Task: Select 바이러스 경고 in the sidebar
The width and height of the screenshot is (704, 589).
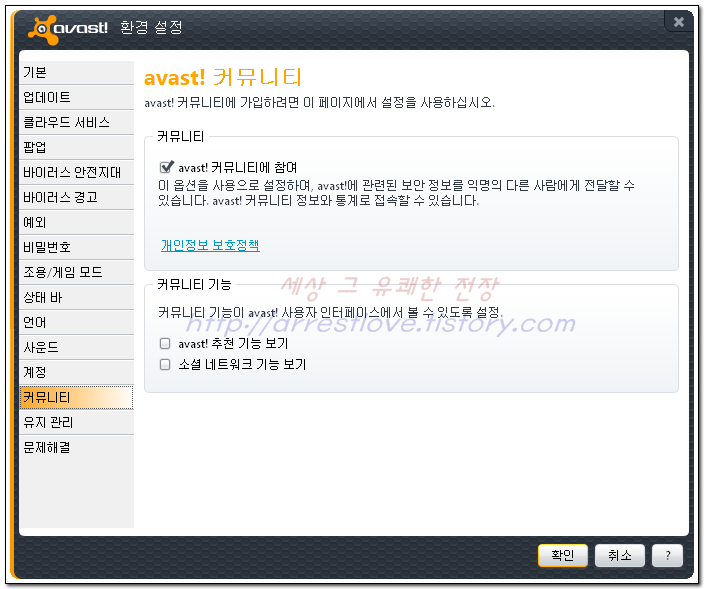Action: click(76, 198)
